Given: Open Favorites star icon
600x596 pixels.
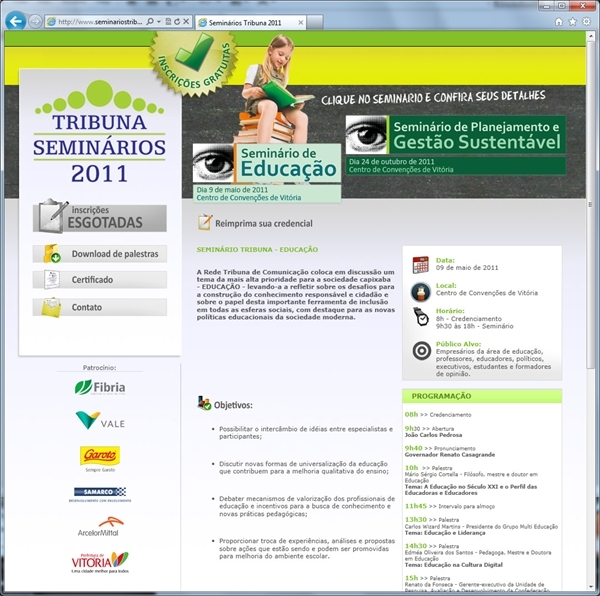Looking at the screenshot, I should [x=572, y=21].
